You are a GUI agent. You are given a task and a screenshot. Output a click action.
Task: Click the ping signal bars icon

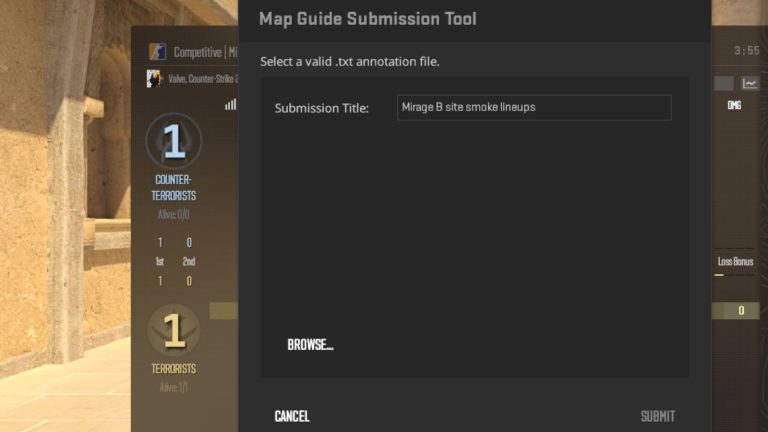coord(231,104)
